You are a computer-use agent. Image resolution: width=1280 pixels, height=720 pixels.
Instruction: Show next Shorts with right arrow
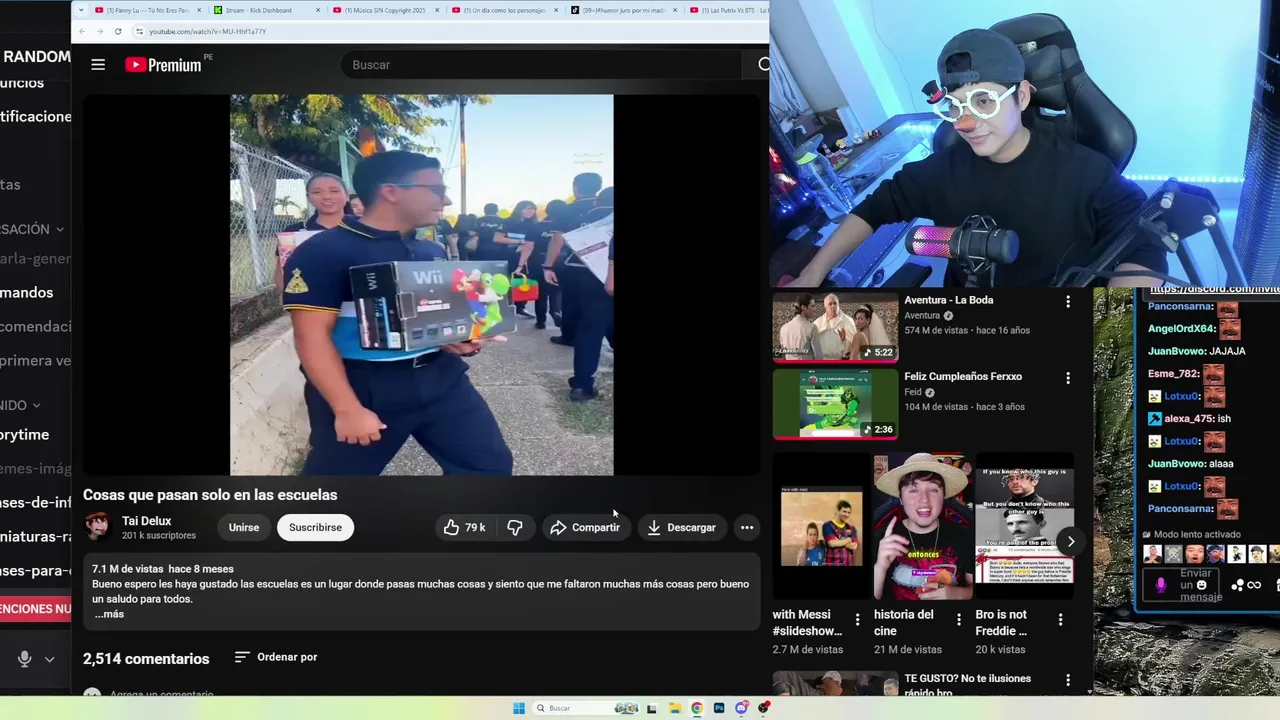[x=1070, y=542]
